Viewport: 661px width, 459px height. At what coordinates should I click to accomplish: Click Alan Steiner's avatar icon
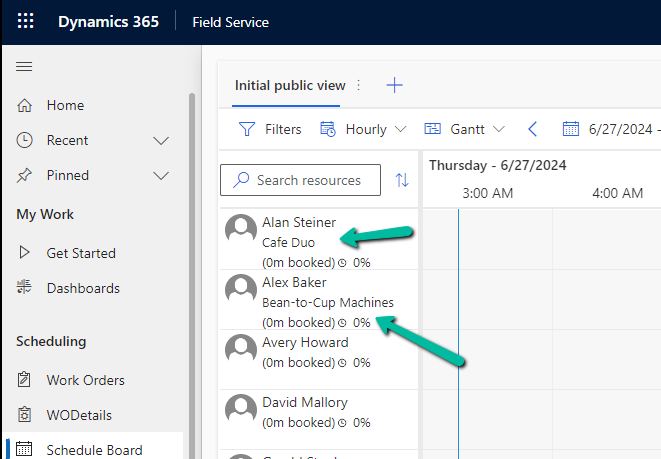(x=241, y=230)
